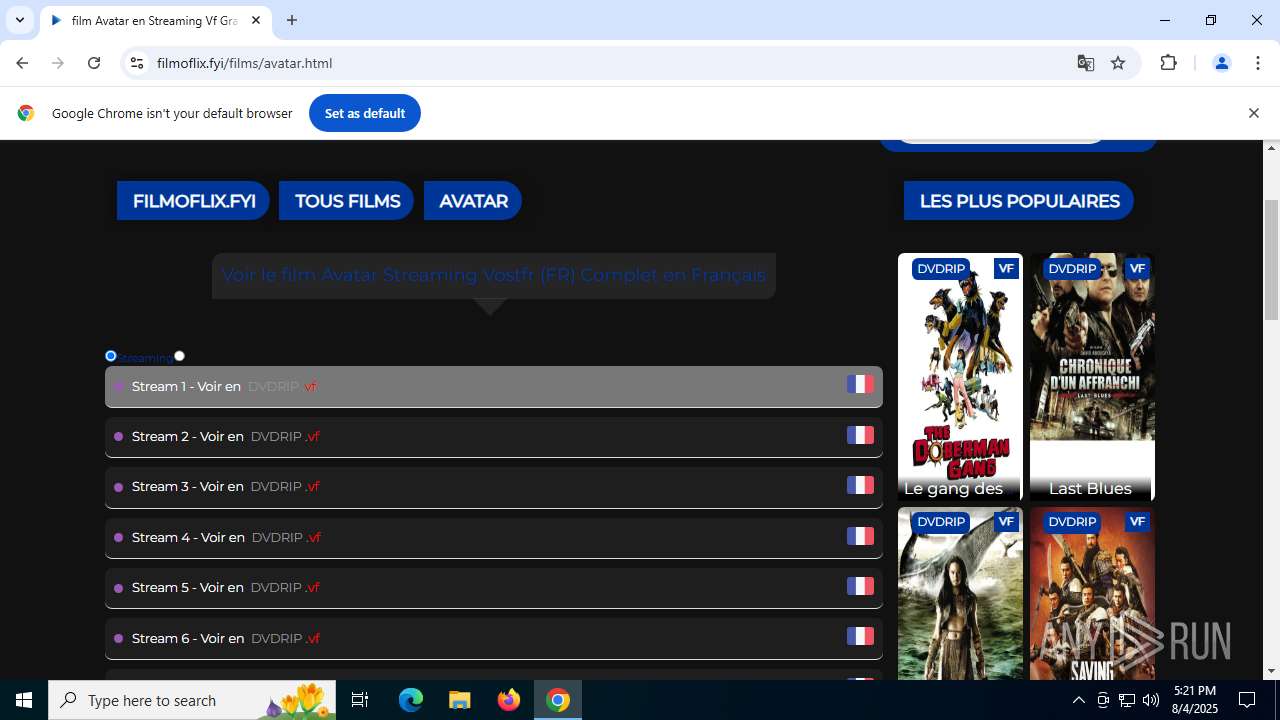1280x720 pixels.
Task: Click DVDRIP badge on Doberman Gang poster
Action: (941, 268)
